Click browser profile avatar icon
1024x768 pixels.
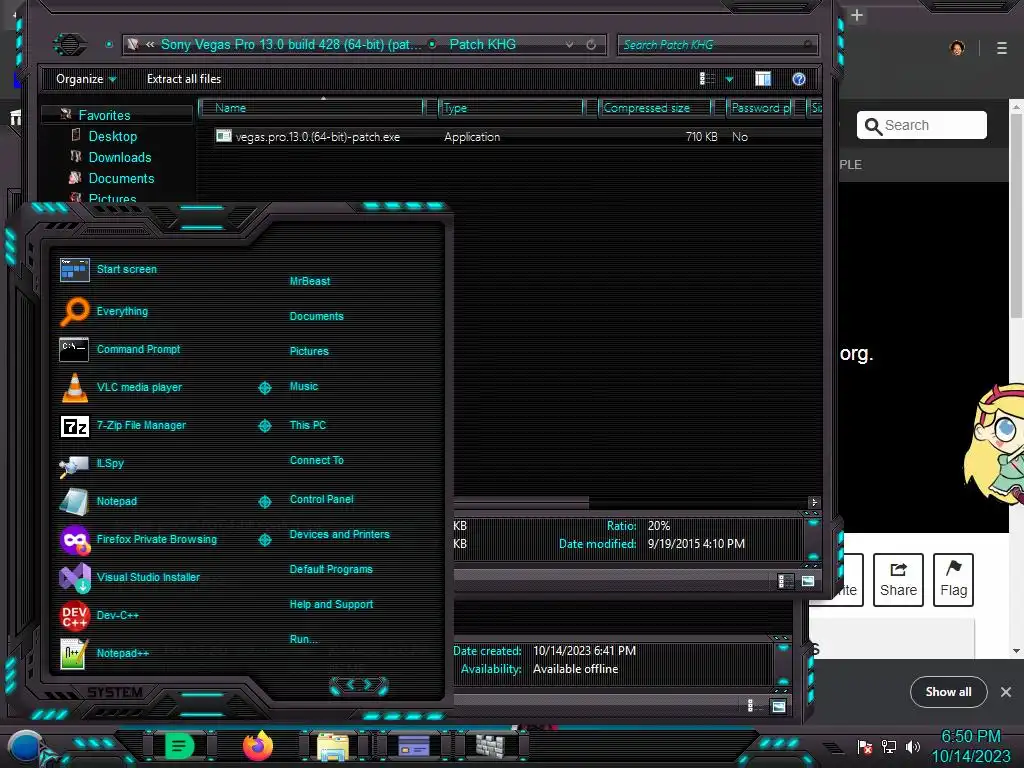click(x=957, y=48)
